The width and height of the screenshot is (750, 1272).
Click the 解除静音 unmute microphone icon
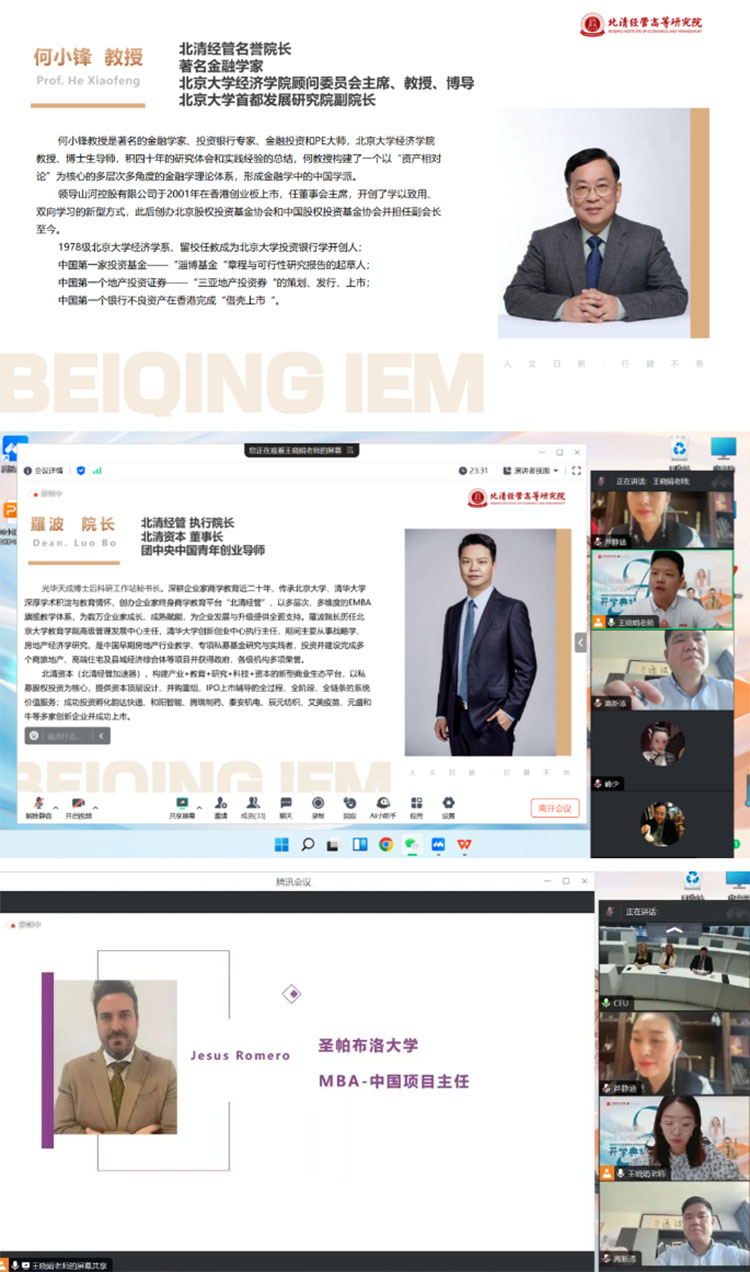pos(38,803)
